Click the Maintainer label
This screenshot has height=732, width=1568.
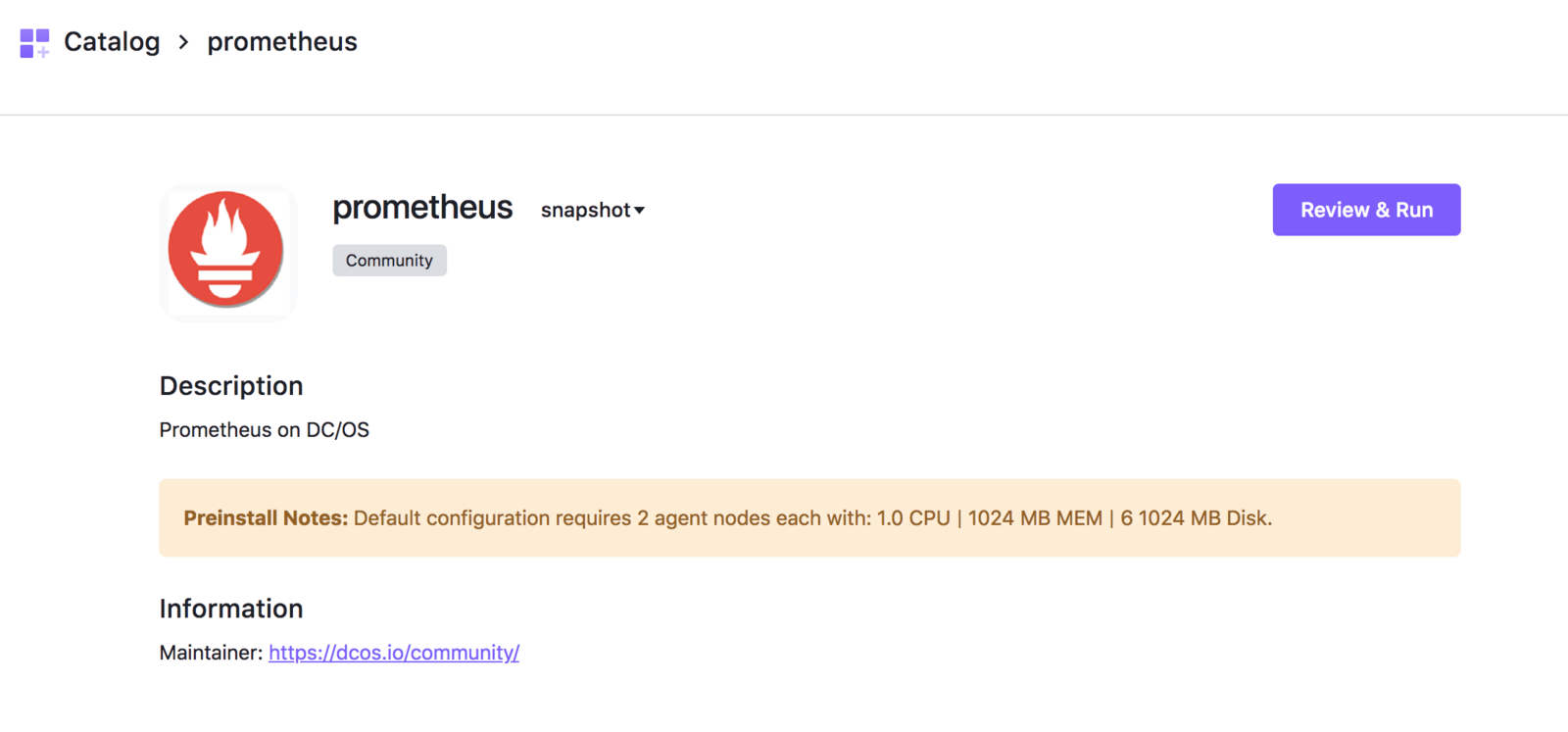click(x=211, y=653)
